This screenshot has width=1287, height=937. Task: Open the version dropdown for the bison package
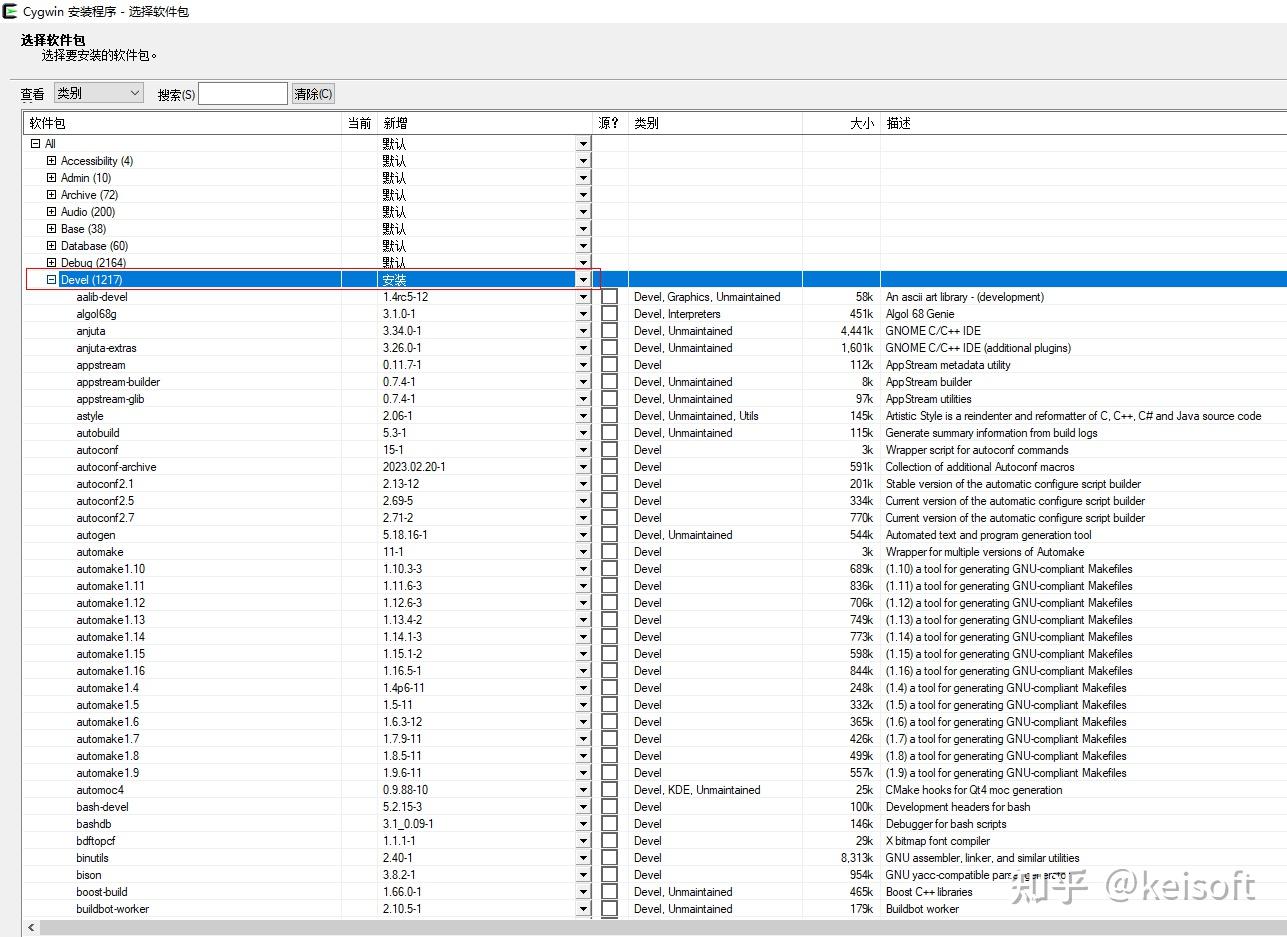click(x=583, y=875)
